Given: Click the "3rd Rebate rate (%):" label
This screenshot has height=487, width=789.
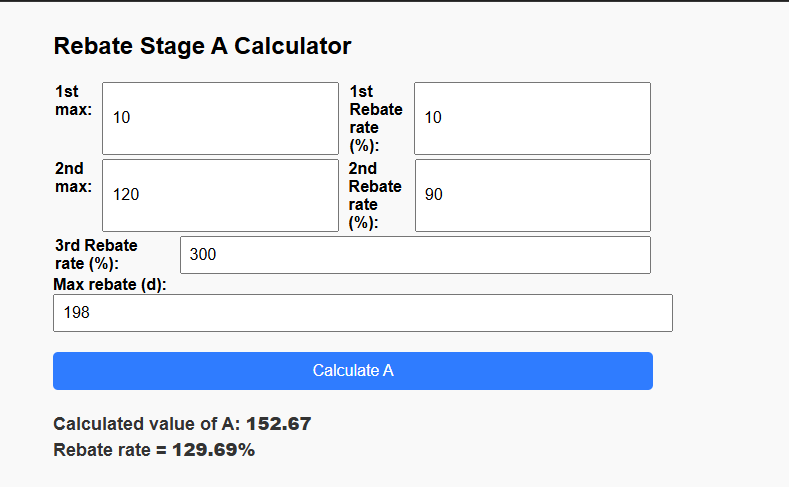Looking at the screenshot, I should [96, 254].
